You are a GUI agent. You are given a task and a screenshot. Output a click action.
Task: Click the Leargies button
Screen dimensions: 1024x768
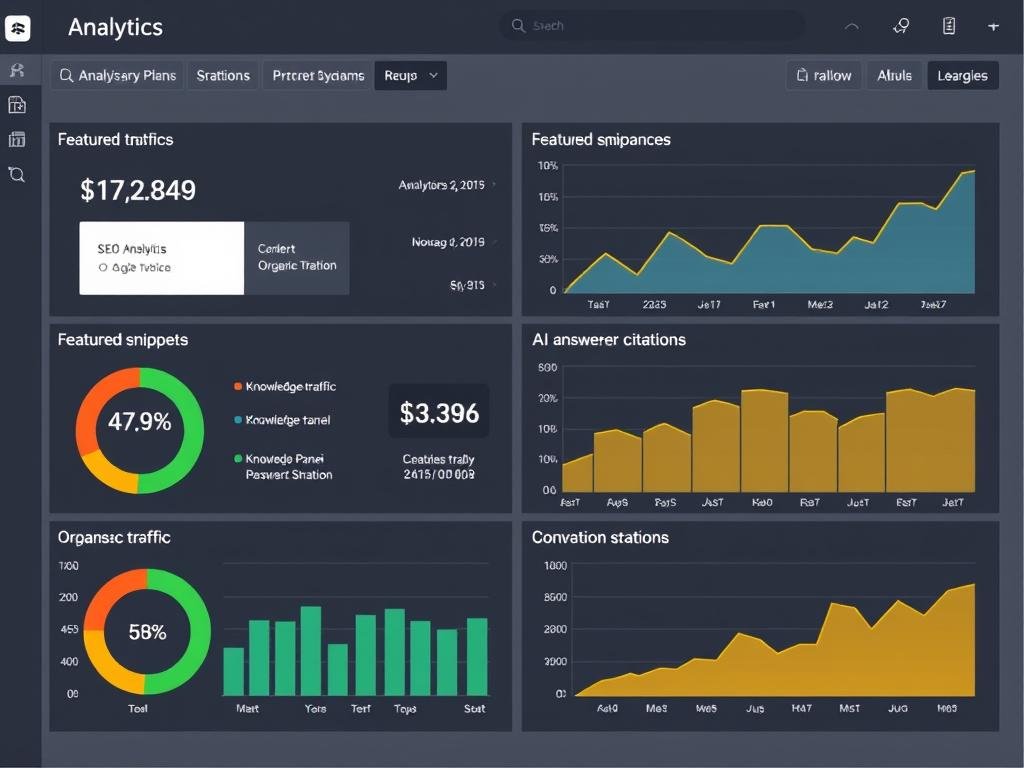(962, 76)
